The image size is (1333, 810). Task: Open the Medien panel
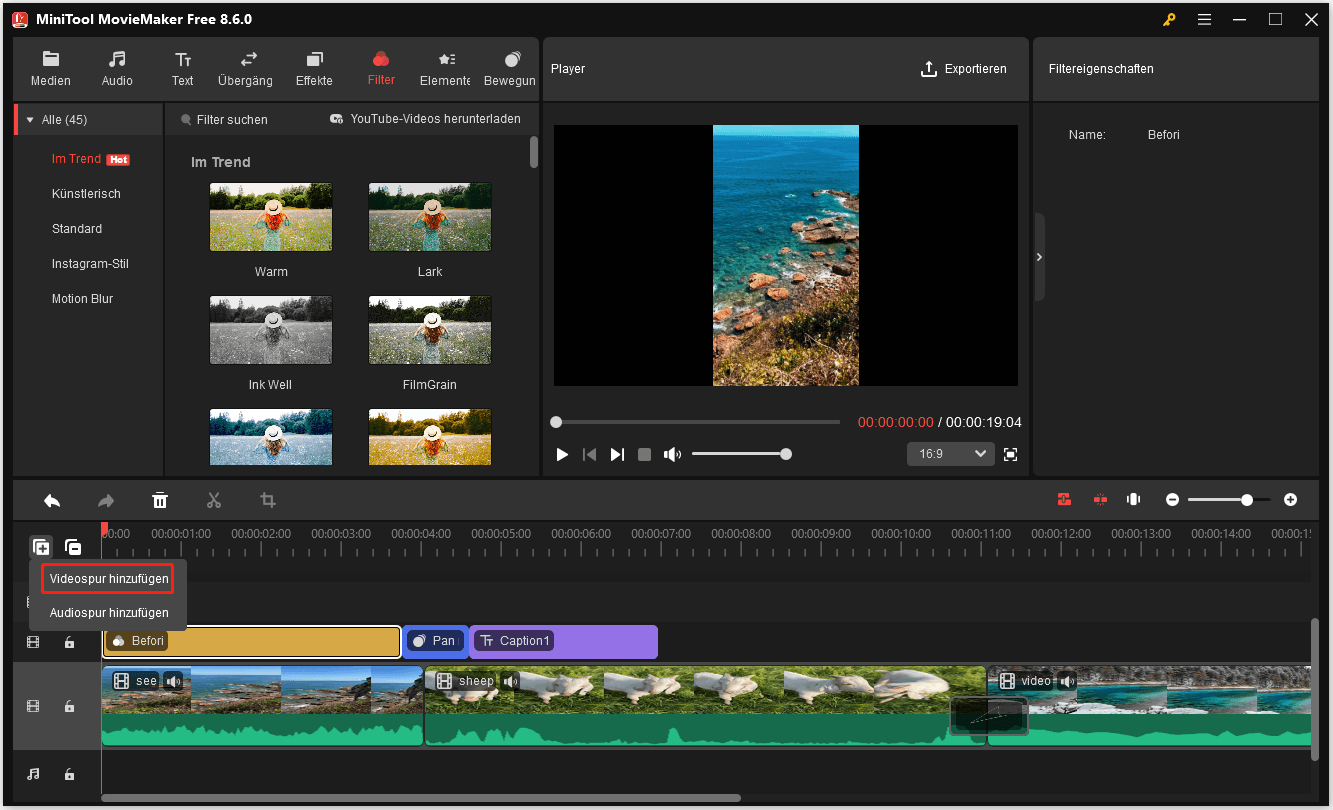pos(50,68)
